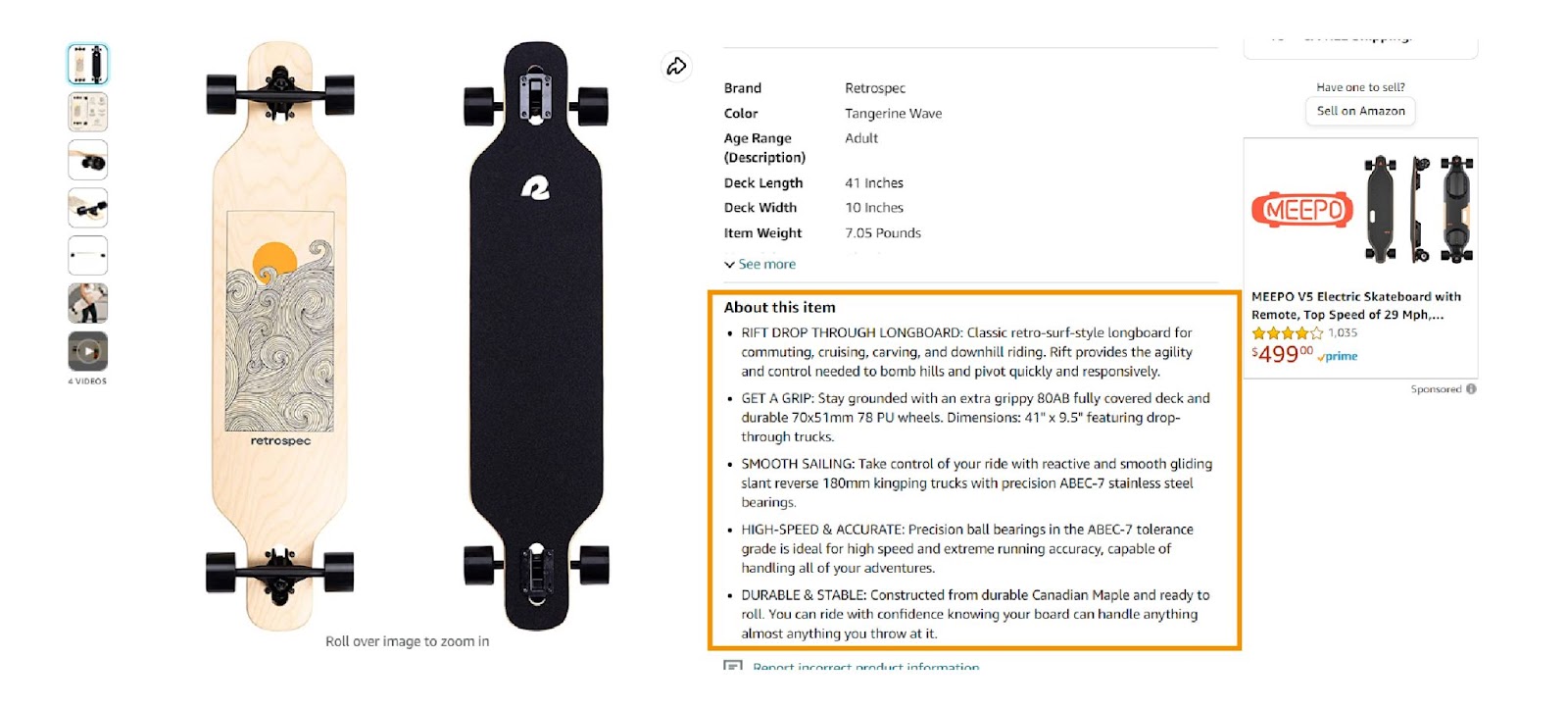Viewport: 1568px width, 709px height.
Task: Click the See more chevron arrow
Action: (729, 265)
